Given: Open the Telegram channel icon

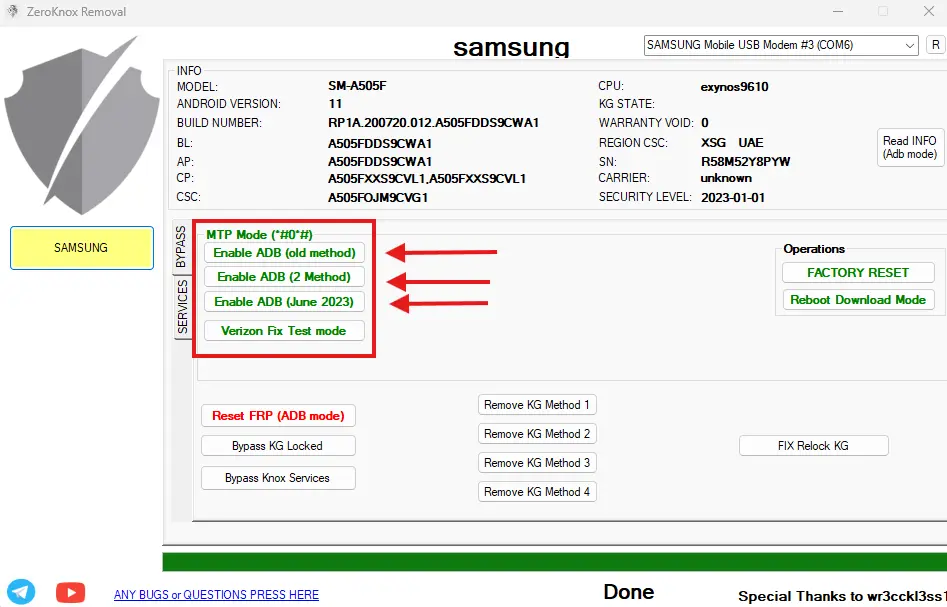Looking at the screenshot, I should pyautogui.click(x=21, y=592).
